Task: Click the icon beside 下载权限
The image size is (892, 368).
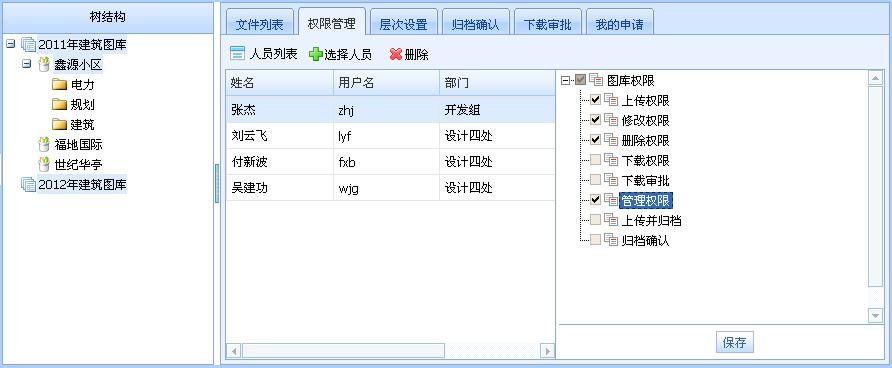Action: point(611,160)
